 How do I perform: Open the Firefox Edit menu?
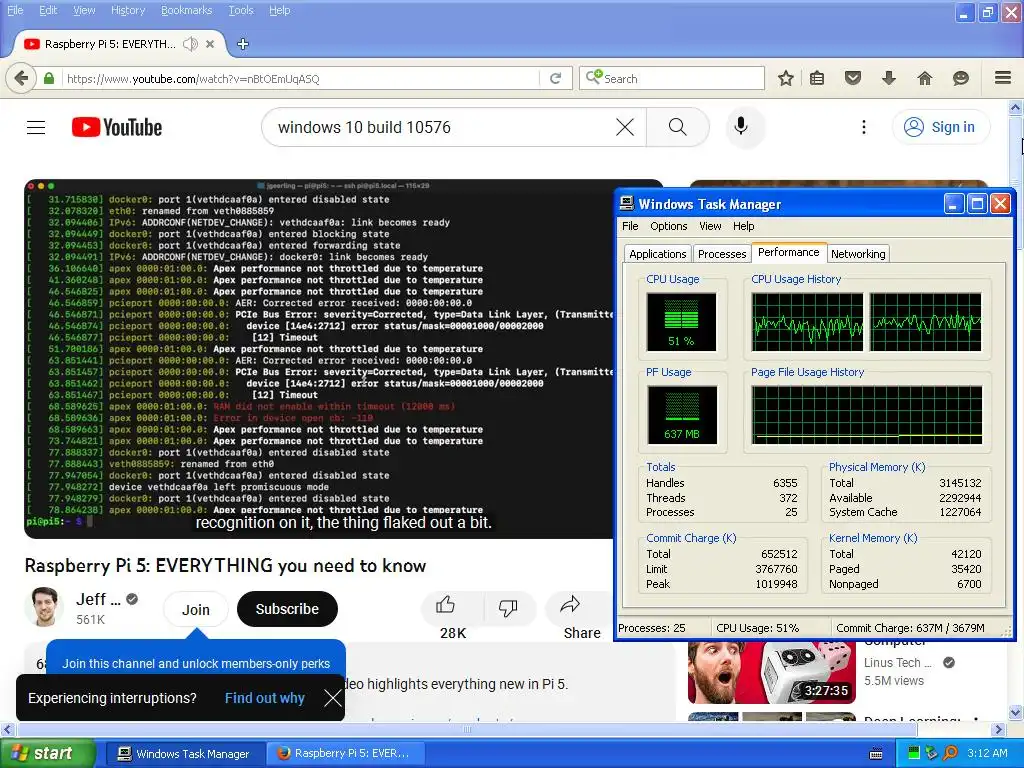pos(48,10)
